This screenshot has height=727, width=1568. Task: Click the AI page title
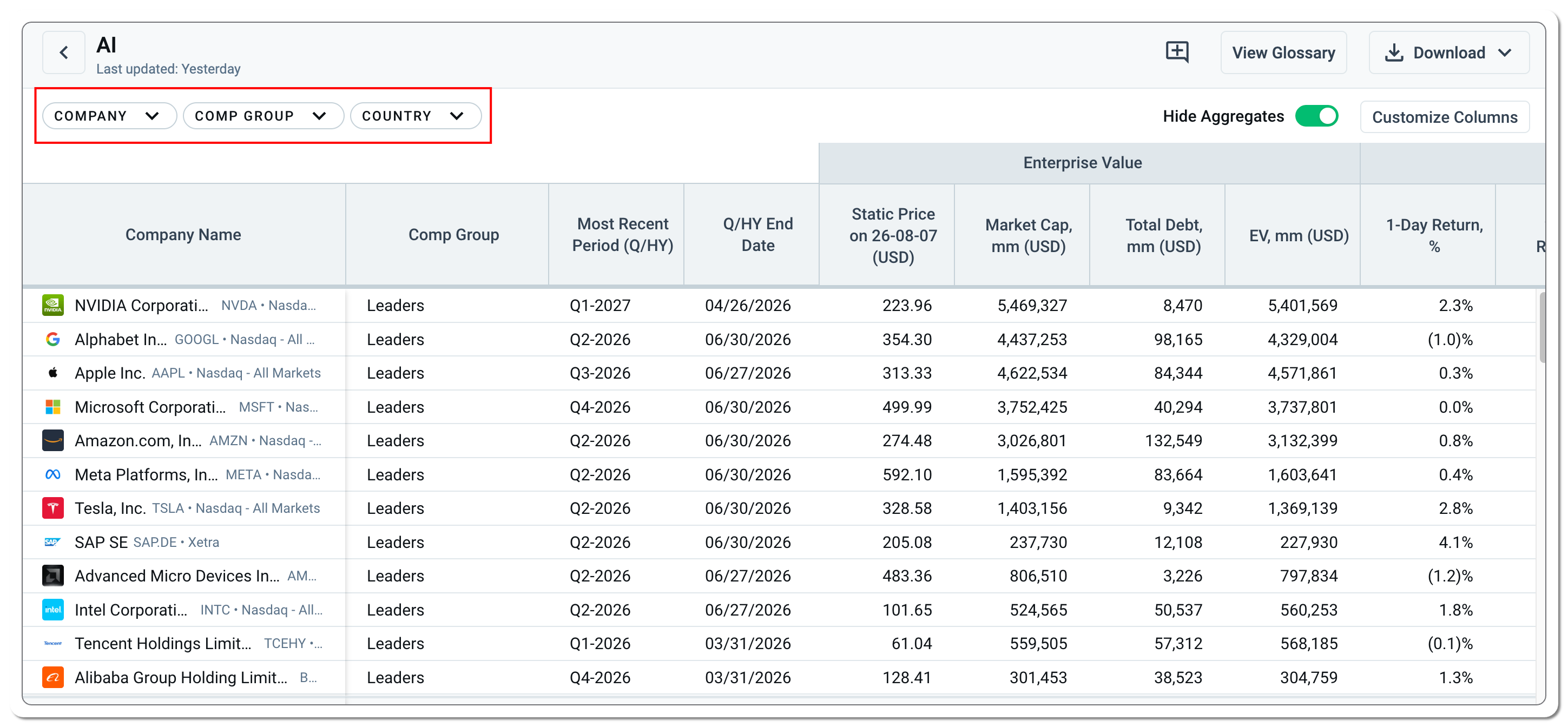click(x=107, y=45)
